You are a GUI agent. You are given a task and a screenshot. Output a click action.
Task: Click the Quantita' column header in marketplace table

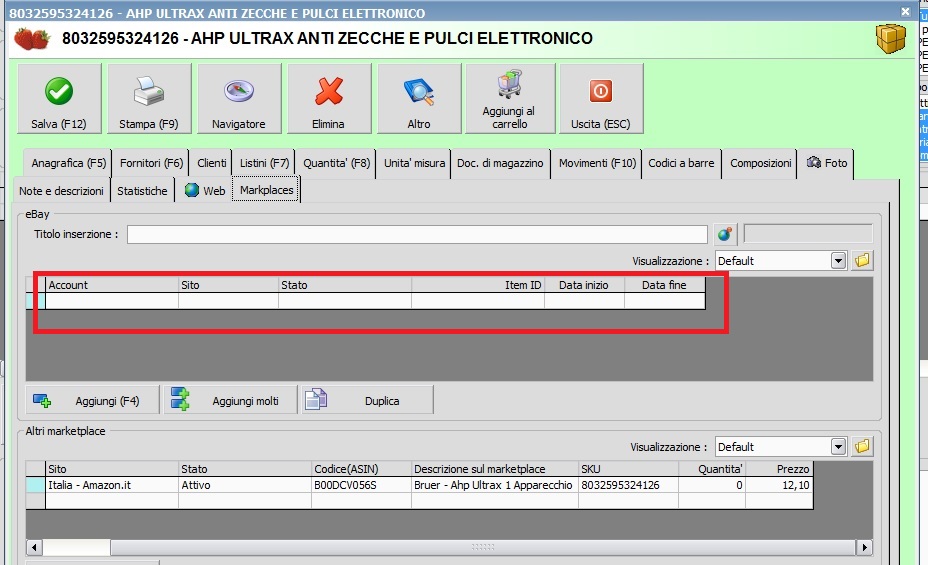(711, 469)
